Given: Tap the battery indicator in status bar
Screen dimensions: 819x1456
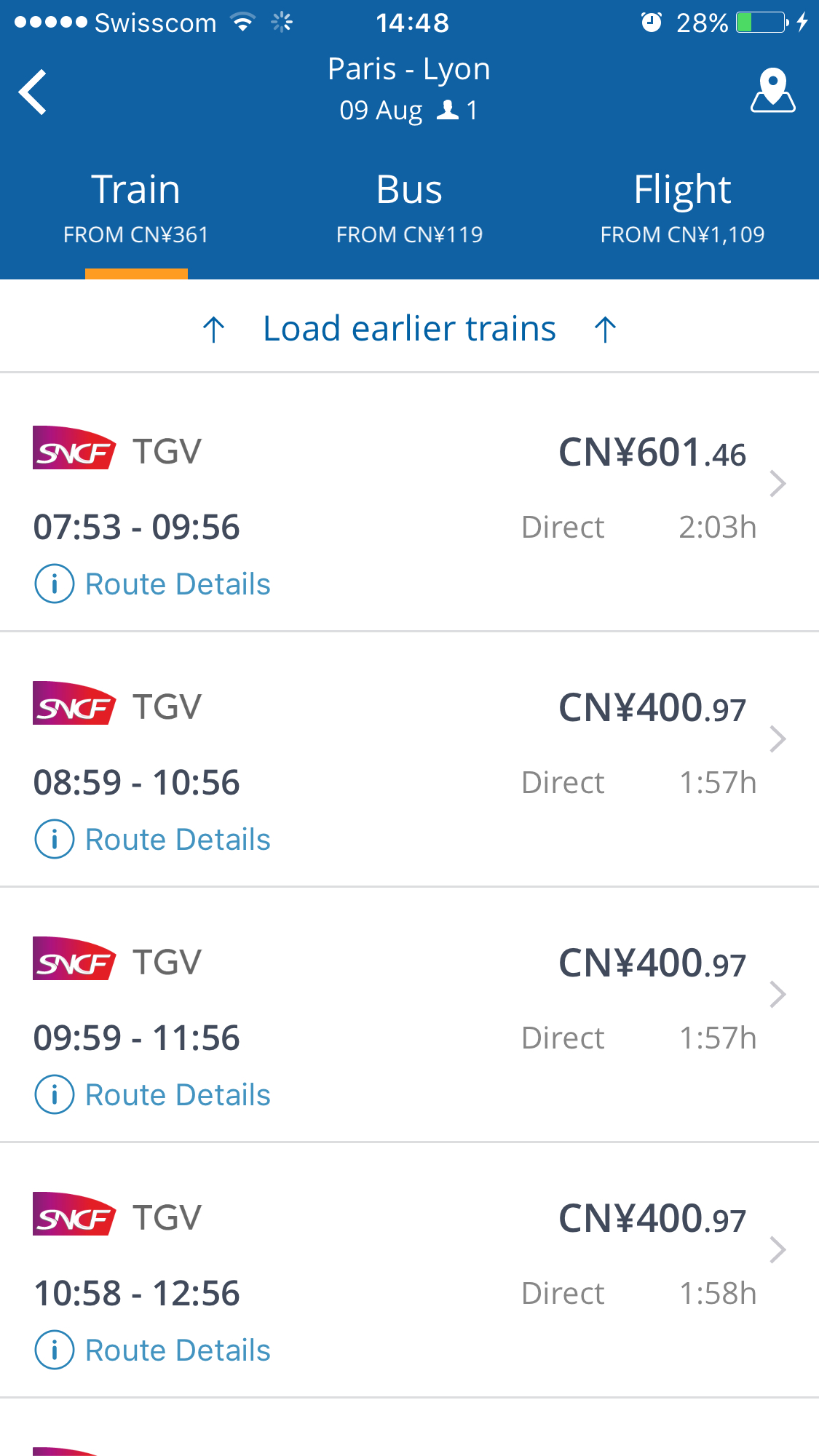Looking at the screenshot, I should [761, 23].
